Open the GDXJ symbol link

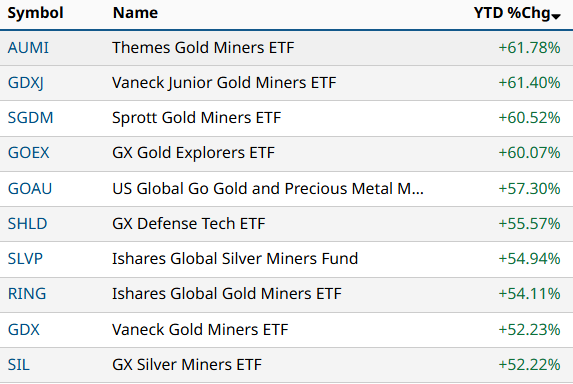click(26, 83)
